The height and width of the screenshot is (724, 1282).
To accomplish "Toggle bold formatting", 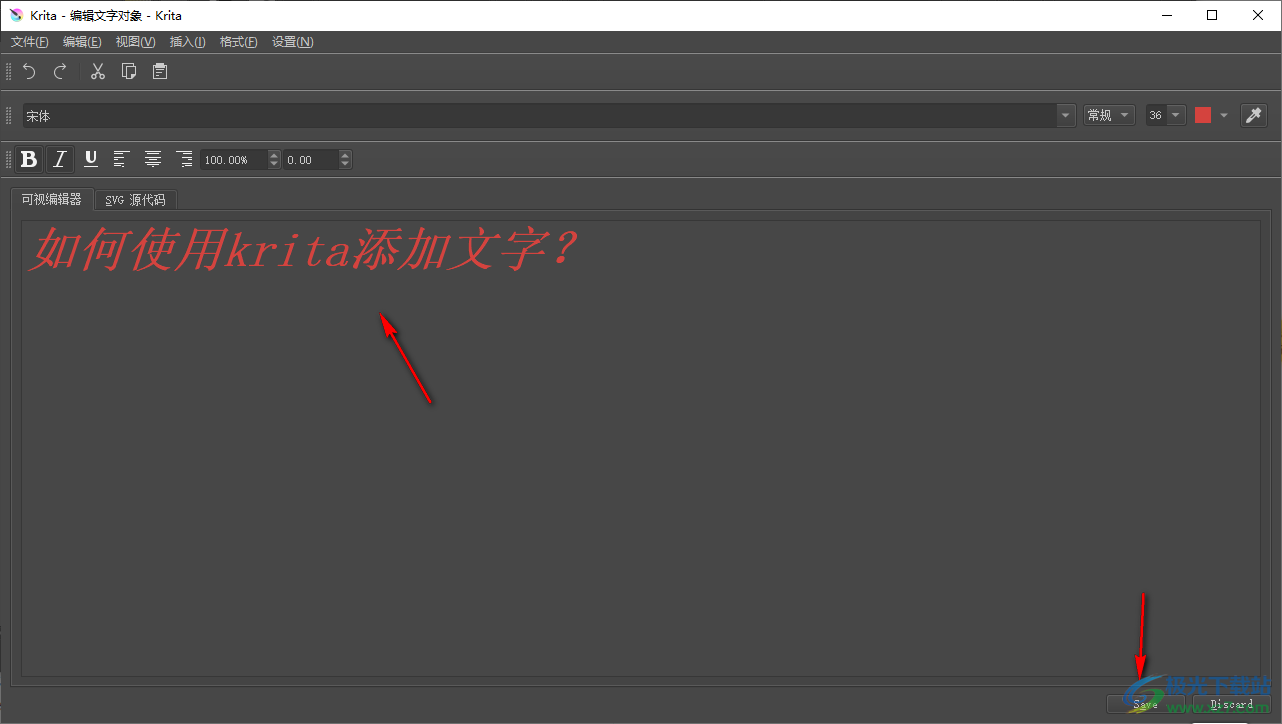I will pyautogui.click(x=29, y=159).
